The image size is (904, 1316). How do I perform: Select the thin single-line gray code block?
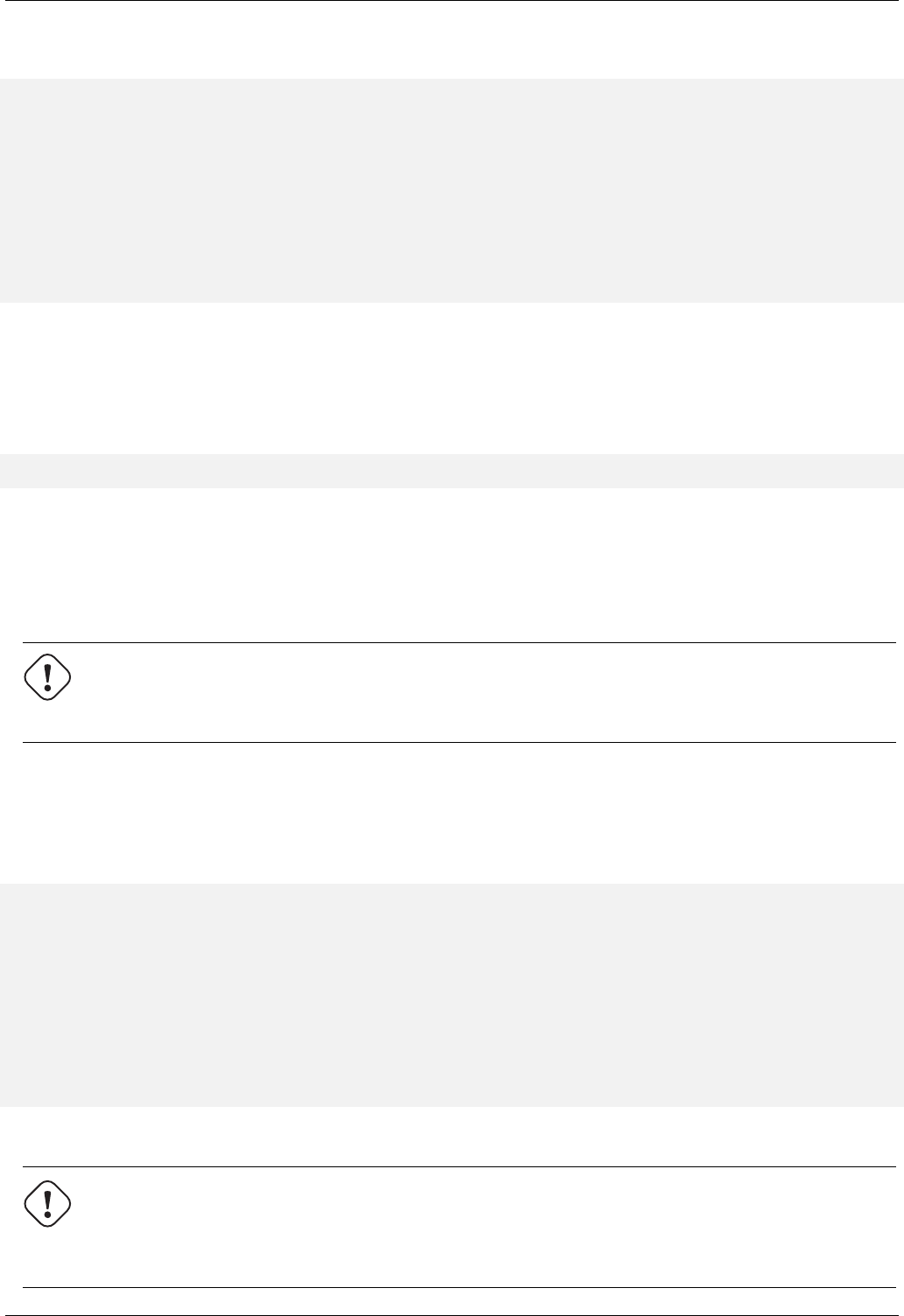click(452, 471)
